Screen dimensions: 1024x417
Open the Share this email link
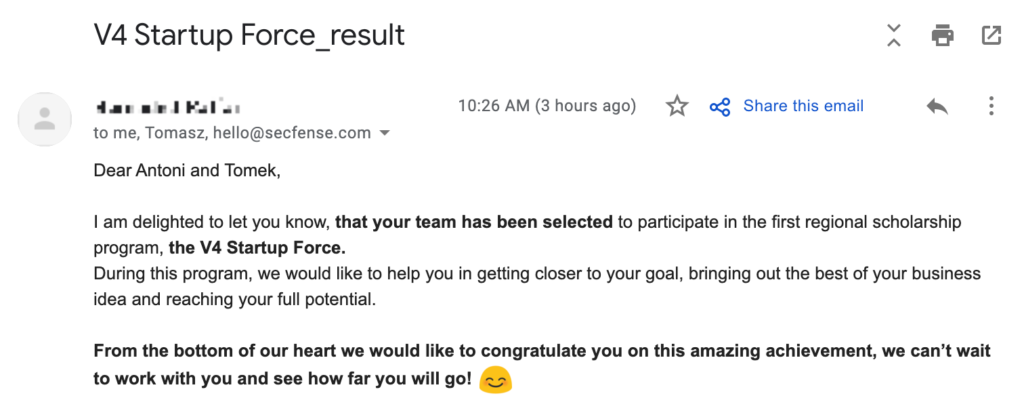click(803, 106)
